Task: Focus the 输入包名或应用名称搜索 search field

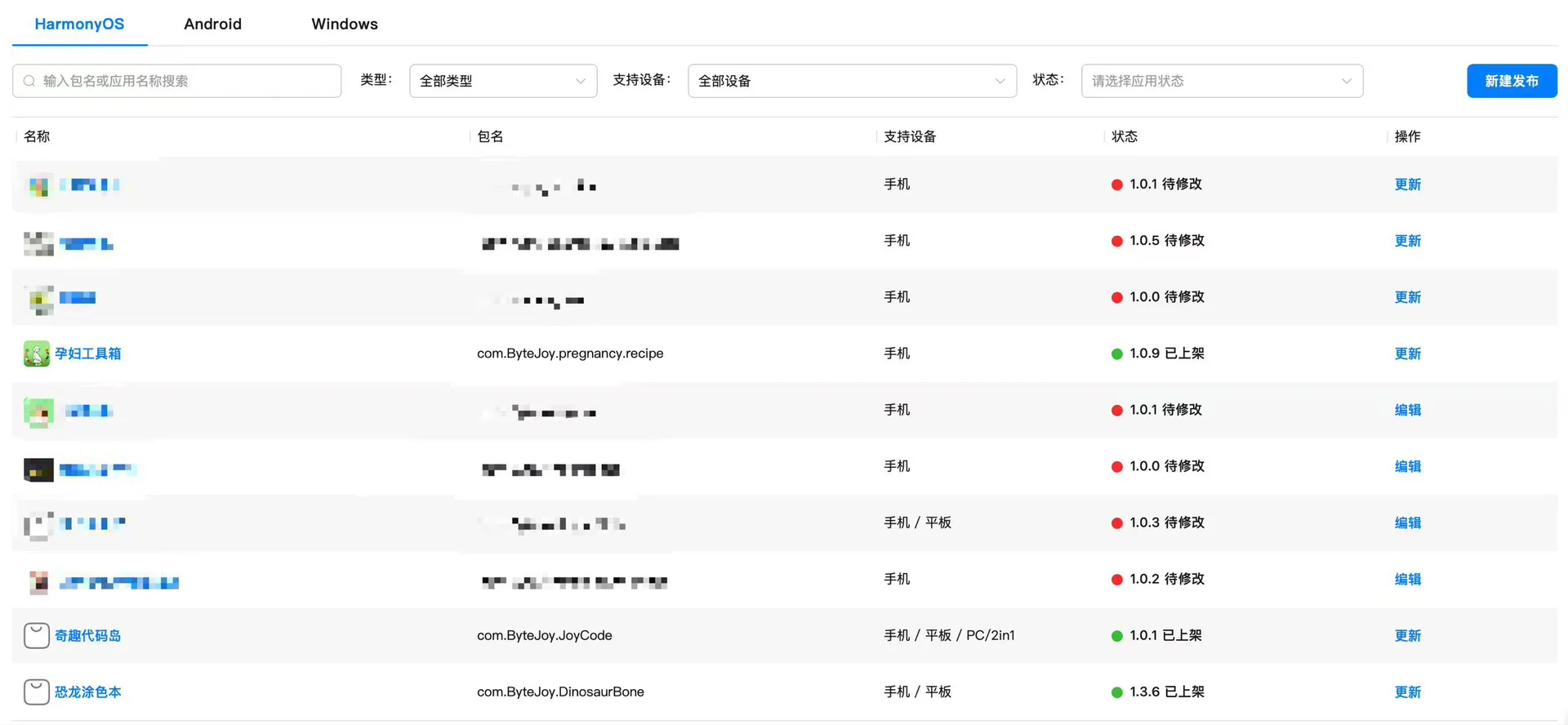Action: pos(176,81)
